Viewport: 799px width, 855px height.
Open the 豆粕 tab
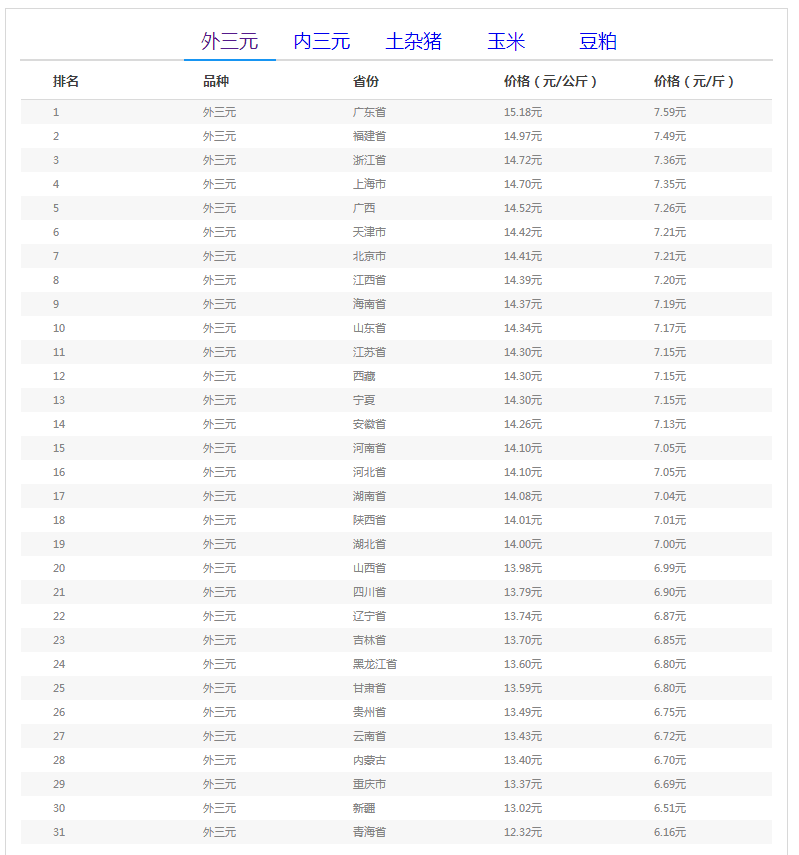(x=597, y=41)
